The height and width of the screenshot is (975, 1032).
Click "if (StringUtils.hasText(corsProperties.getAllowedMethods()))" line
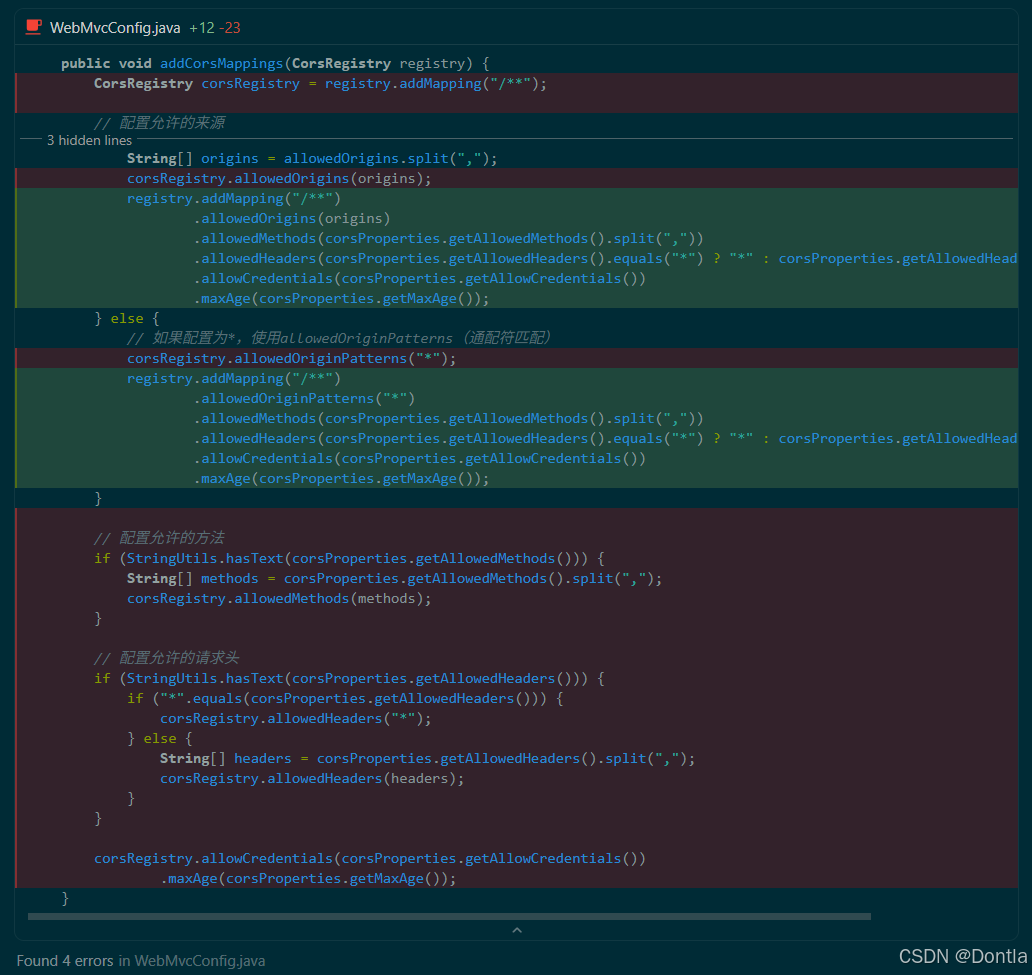(x=349, y=558)
